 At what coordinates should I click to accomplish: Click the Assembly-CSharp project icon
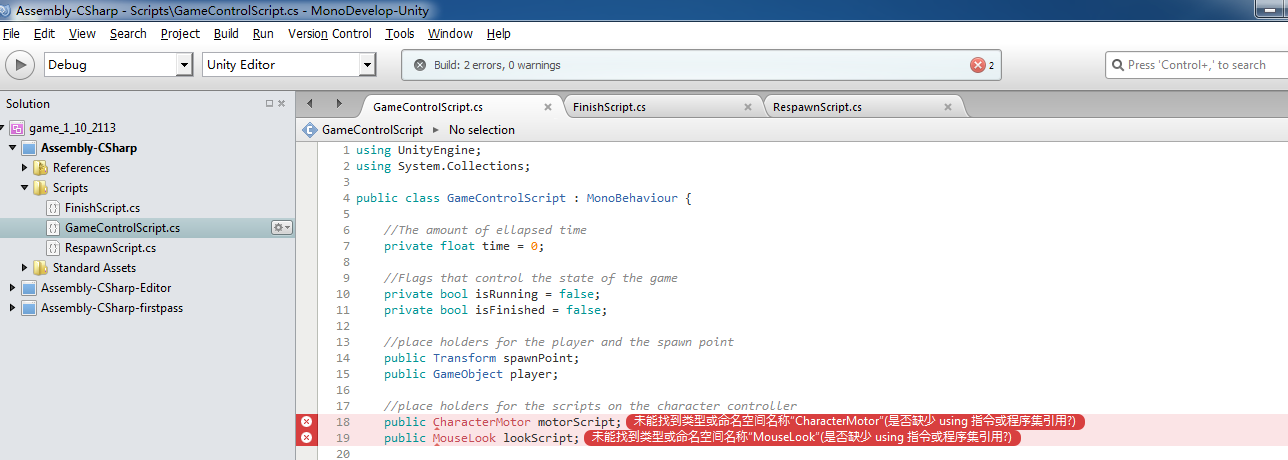29,148
